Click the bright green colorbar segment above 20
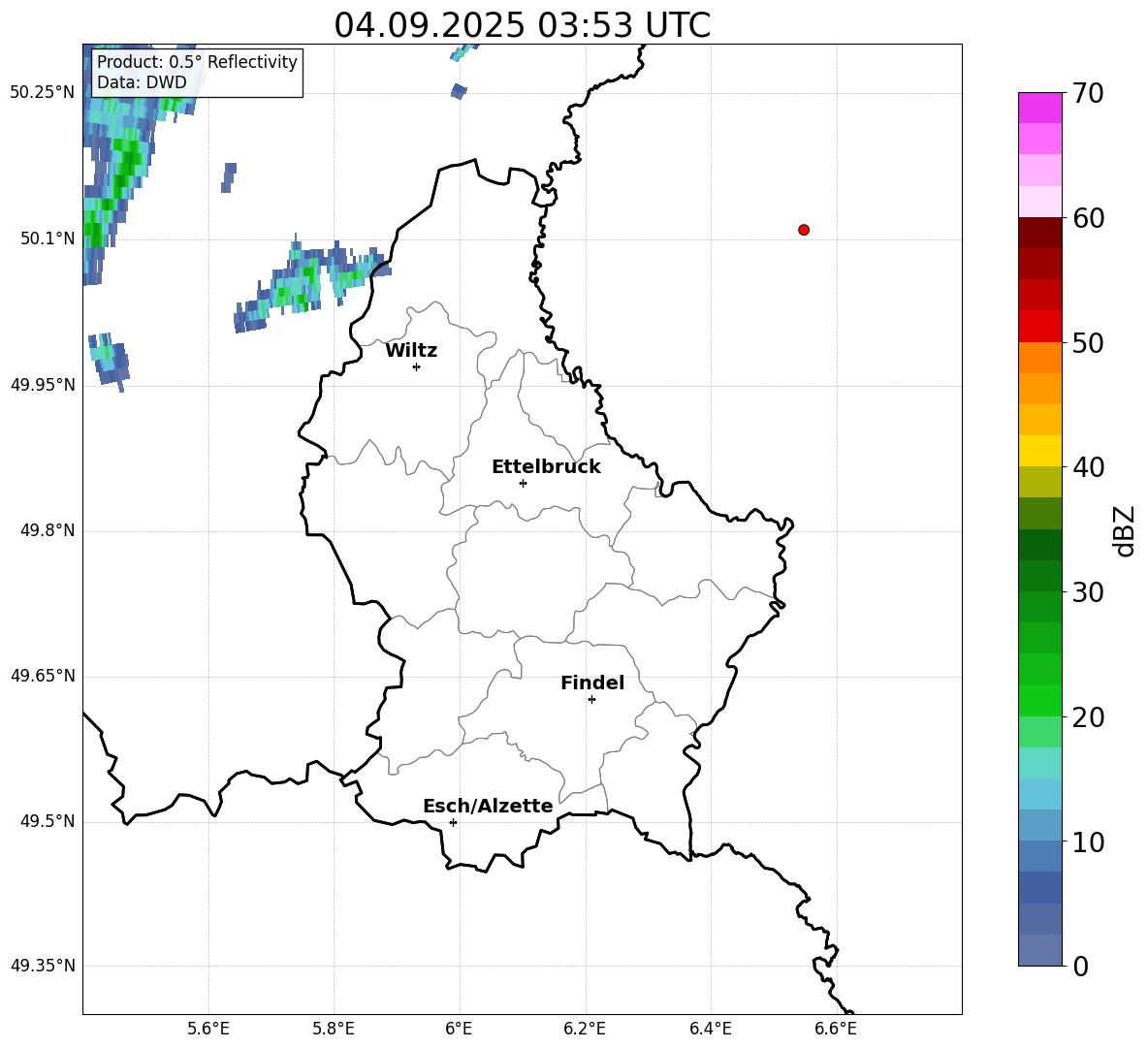This screenshot has height=1048, width=1148. 1040,700
